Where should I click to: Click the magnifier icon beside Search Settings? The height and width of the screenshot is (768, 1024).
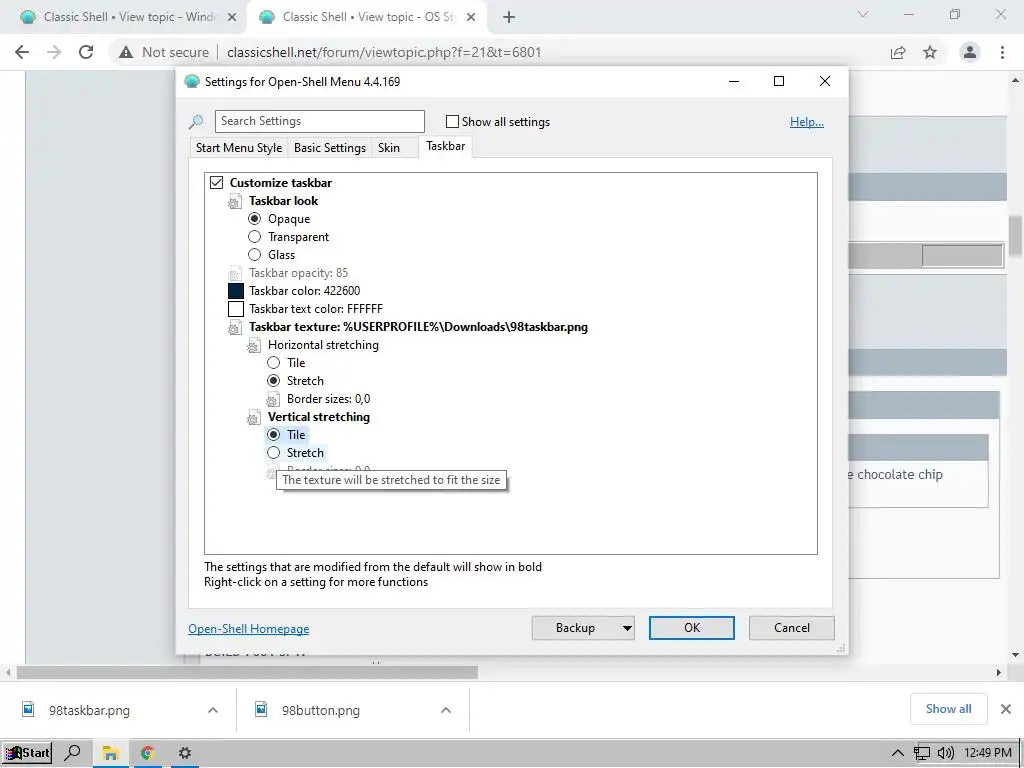pyautogui.click(x=196, y=121)
